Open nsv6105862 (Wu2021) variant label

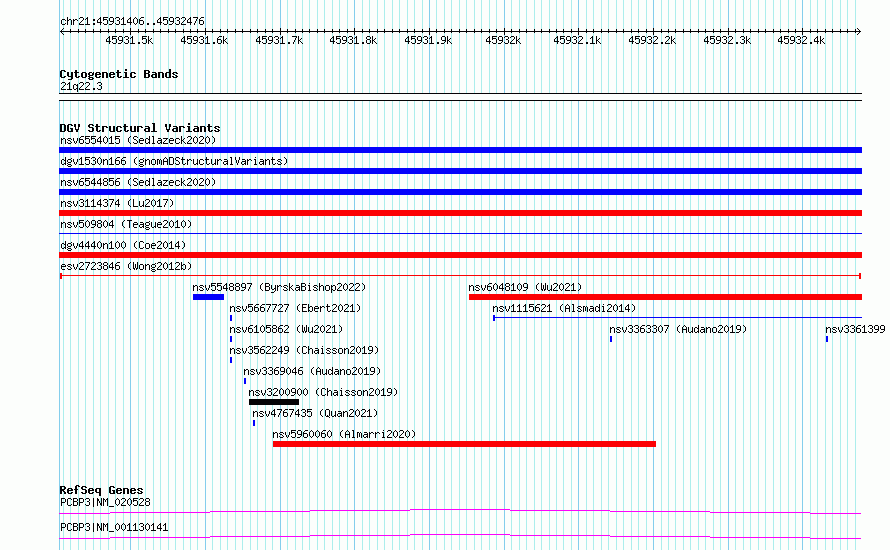(x=286, y=329)
